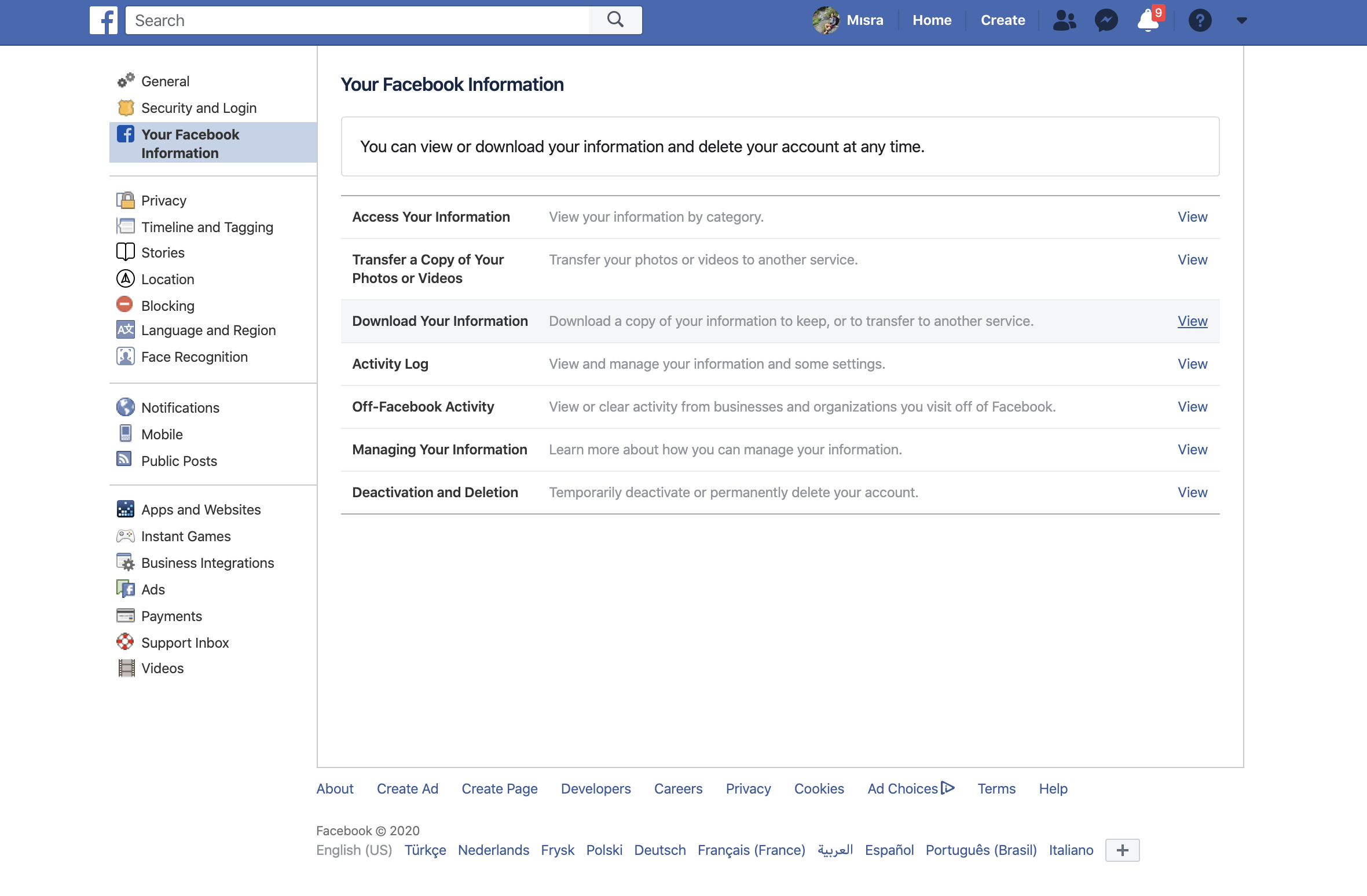Open Security and Login settings label
The height and width of the screenshot is (896, 1367).
coord(199,108)
